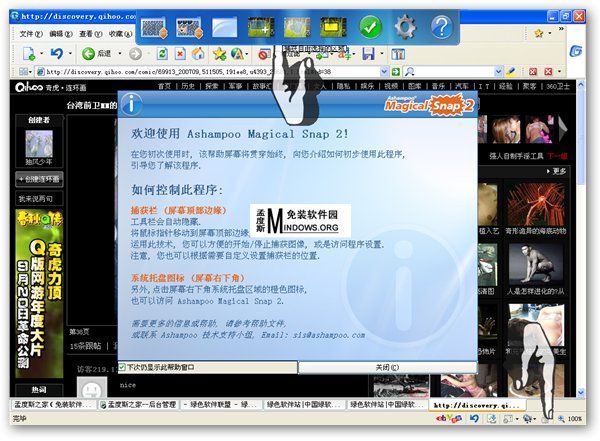Viewport: 600px width, 441px height.
Task: Switch to the 绿色软件联盟 tab
Action: 221,405
